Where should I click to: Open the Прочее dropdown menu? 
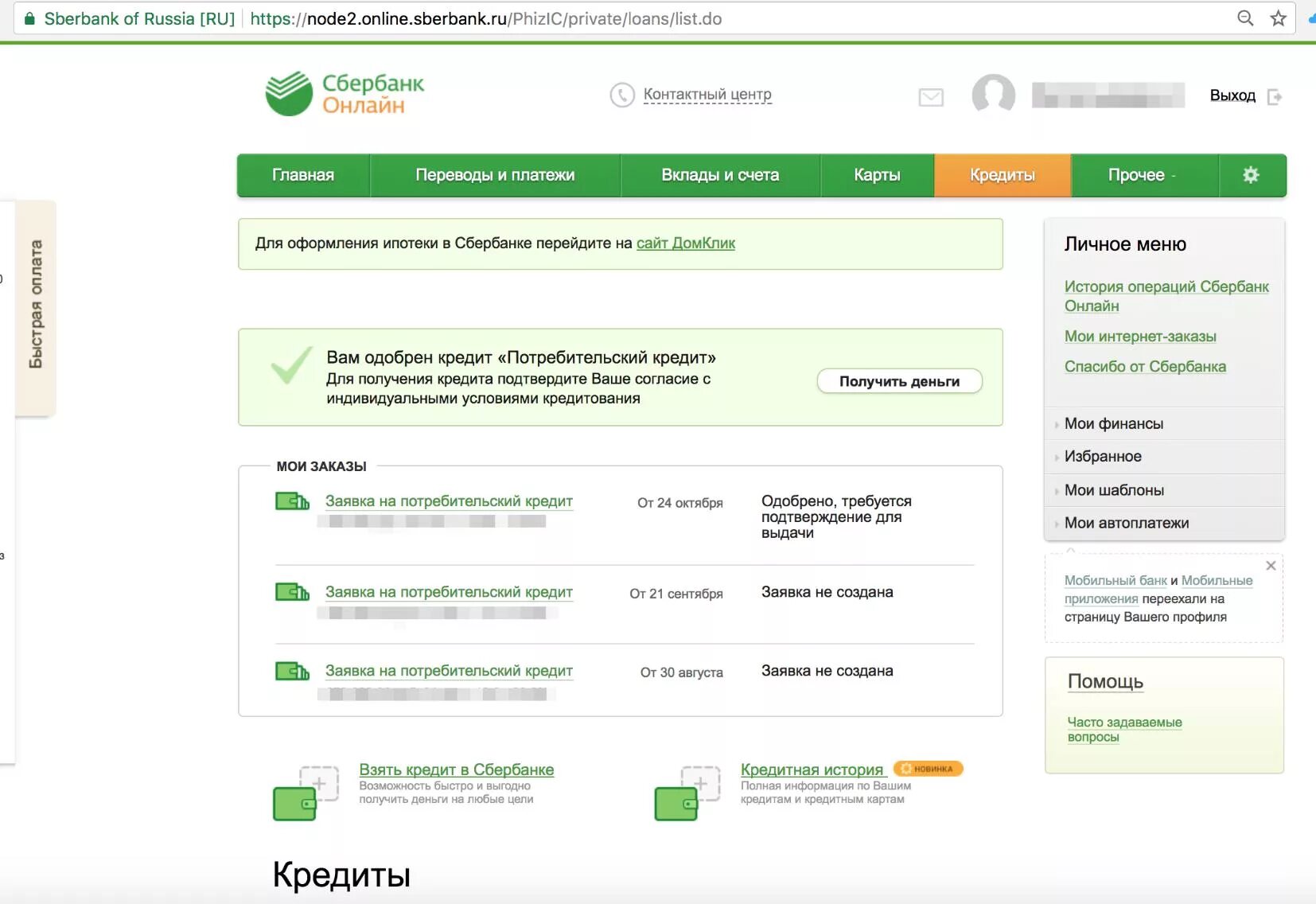click(1145, 175)
